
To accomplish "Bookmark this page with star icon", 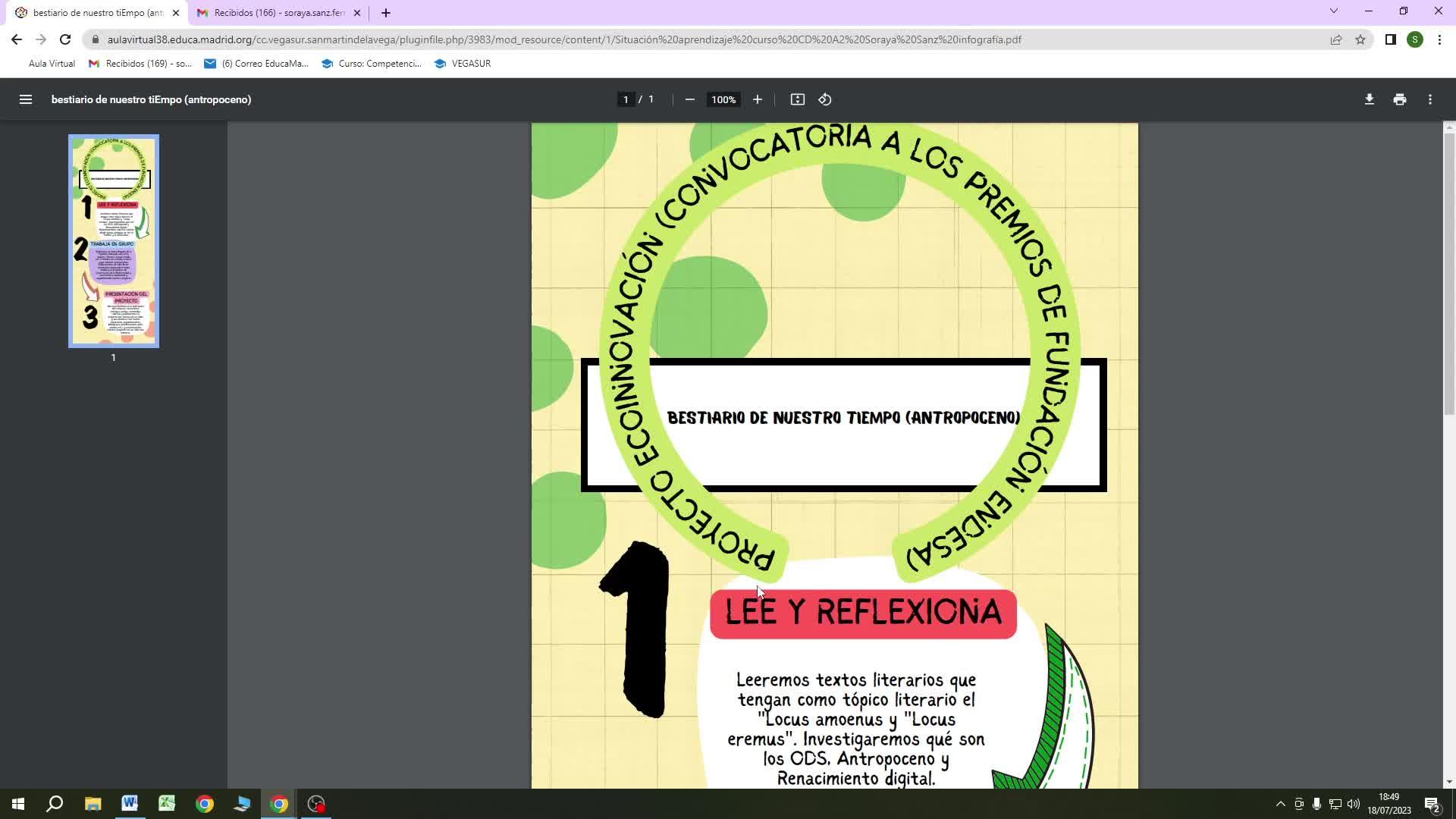I will [x=1360, y=39].
